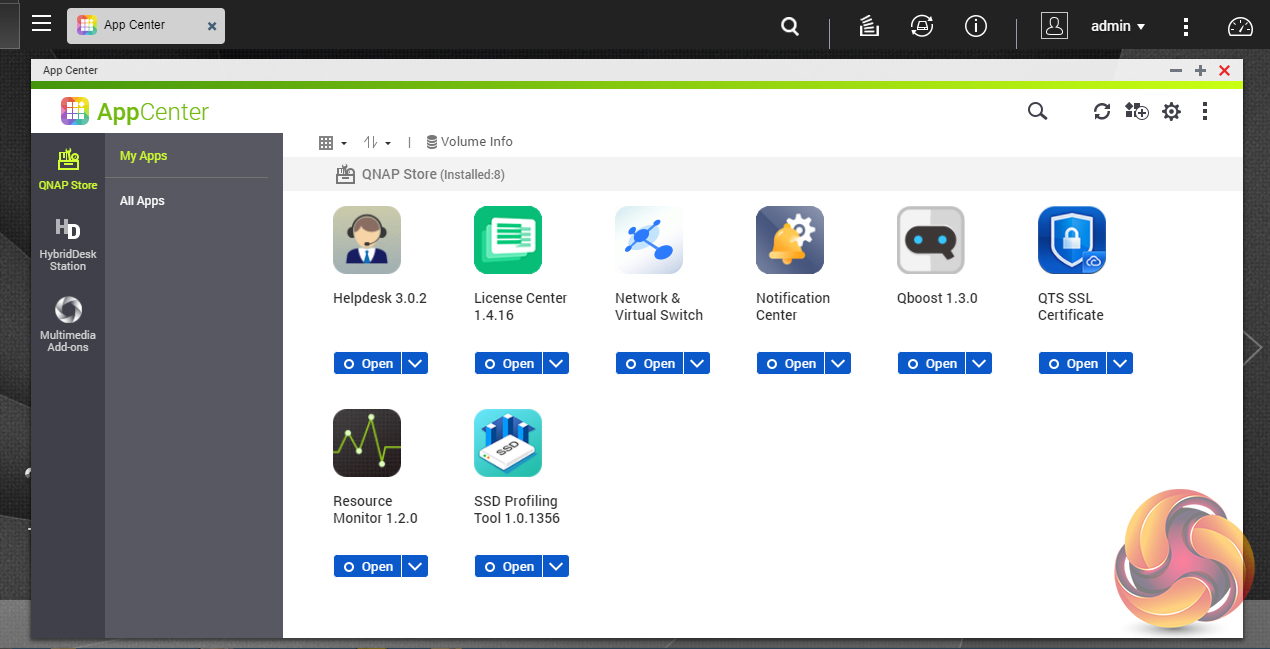Click the SSD Profiling Tool 1.0.1356 name
The width and height of the screenshot is (1270, 649).
(x=517, y=509)
